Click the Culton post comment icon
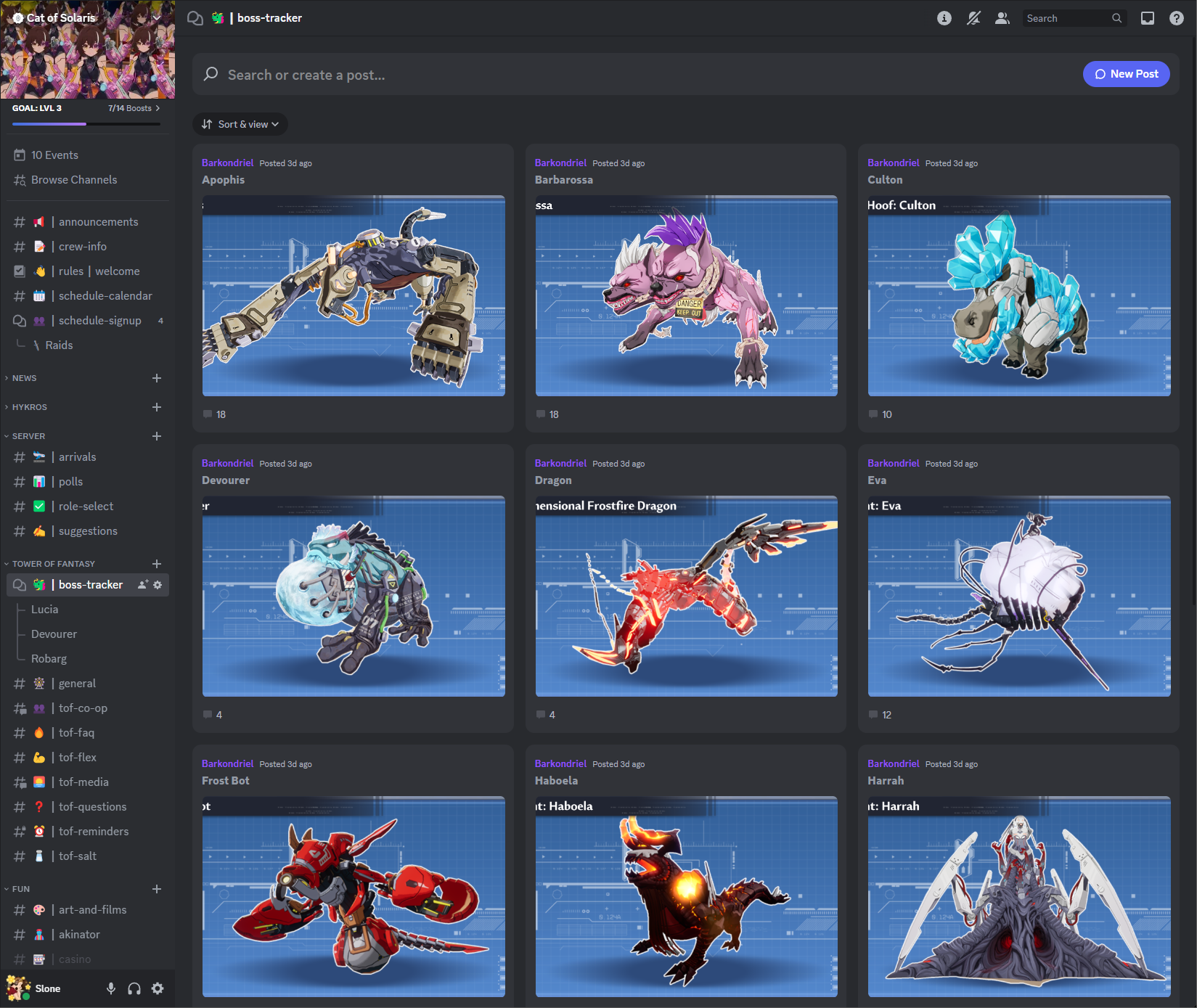1197x1008 pixels. [x=874, y=414]
